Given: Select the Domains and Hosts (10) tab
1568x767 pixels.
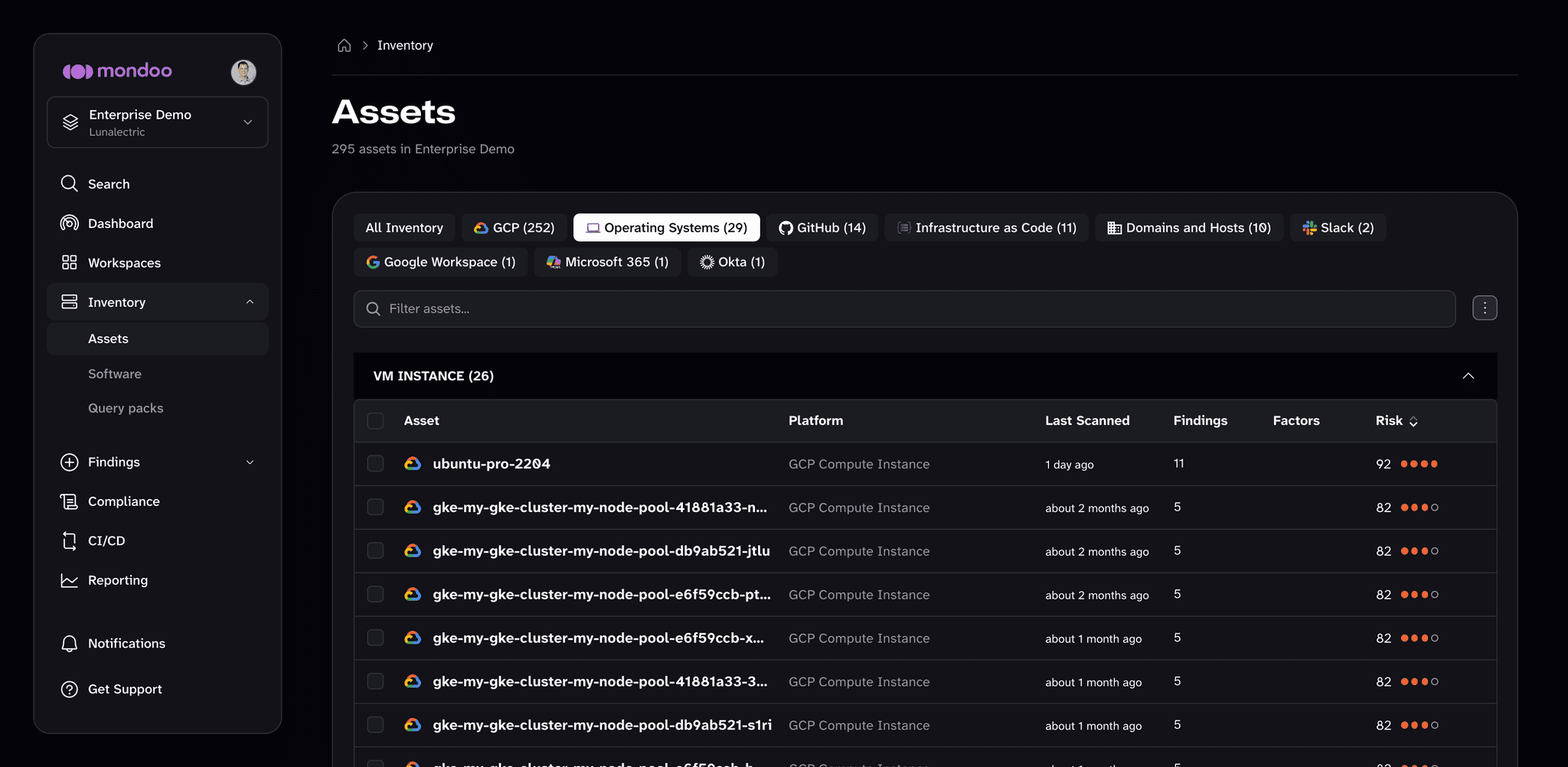Looking at the screenshot, I should coord(1189,228).
